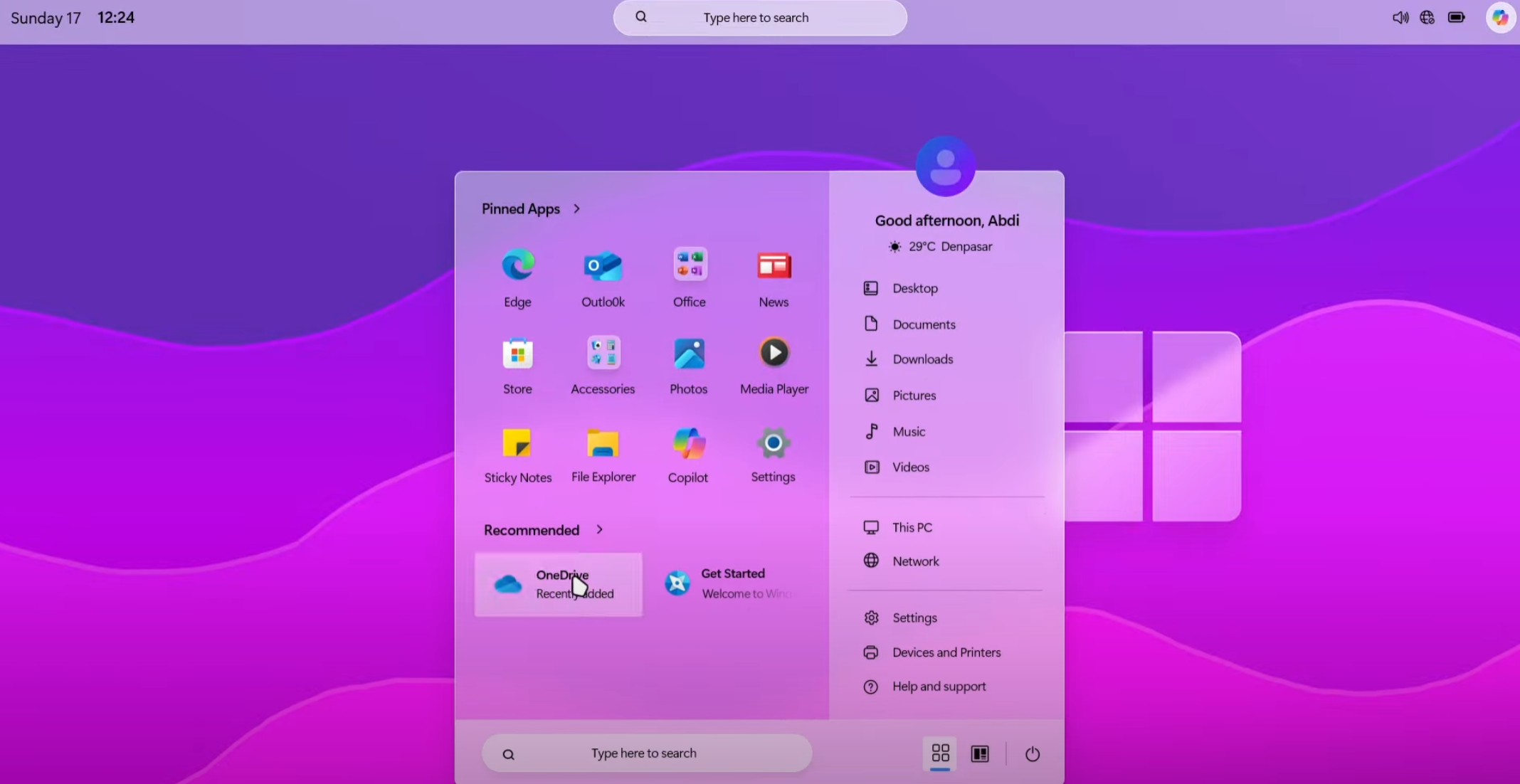The image size is (1520, 784).
Task: Open Settings from Start menu
Action: point(773,453)
